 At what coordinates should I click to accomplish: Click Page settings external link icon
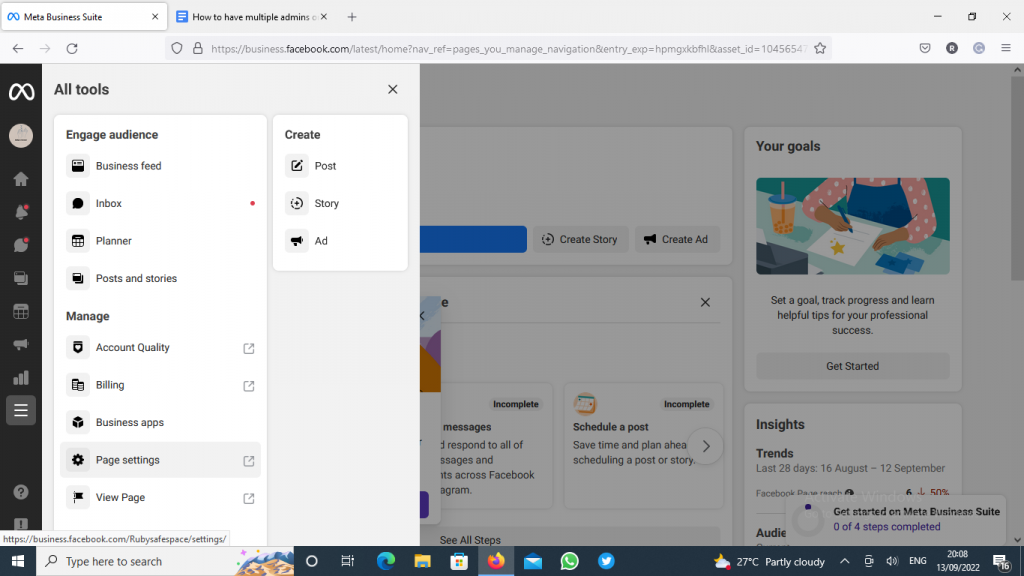[x=249, y=461]
